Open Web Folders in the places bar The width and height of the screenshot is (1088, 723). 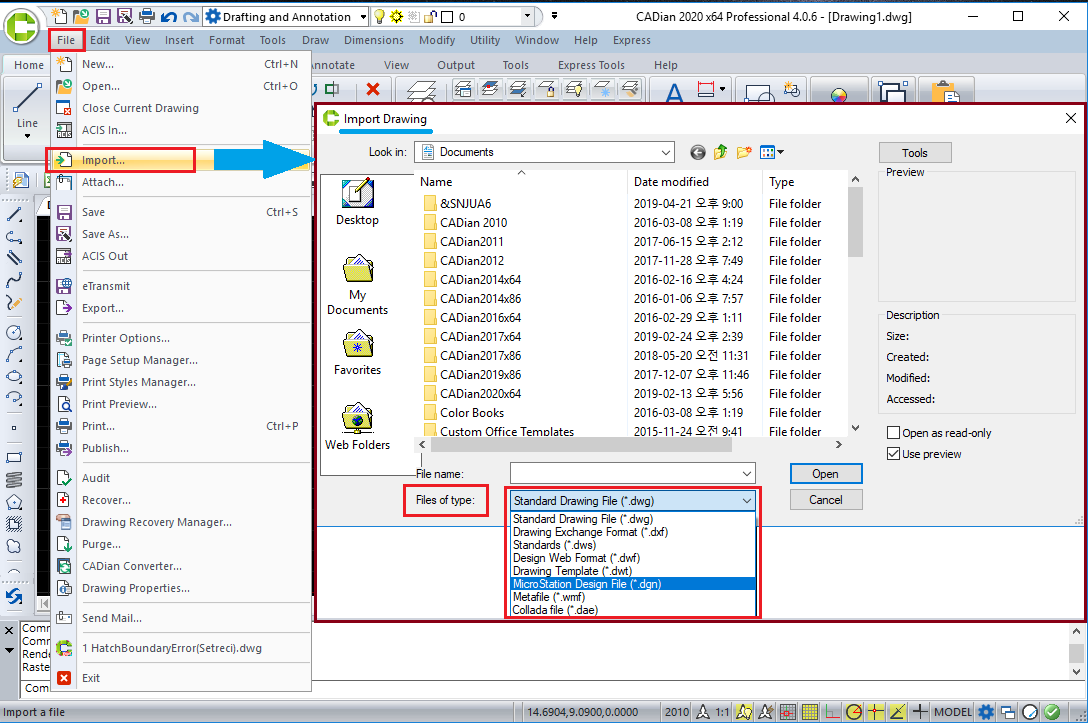pyautogui.click(x=357, y=427)
